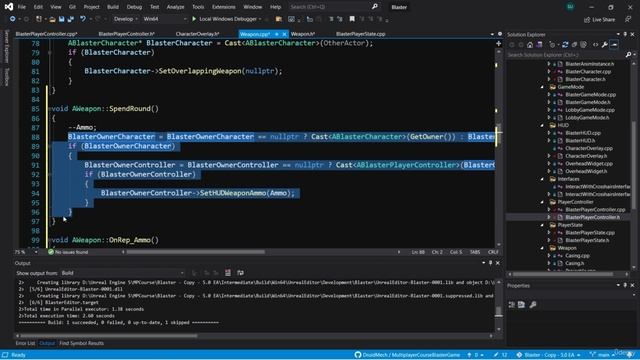Open the Toolbox side tab
640x360 pixels.
point(7,77)
